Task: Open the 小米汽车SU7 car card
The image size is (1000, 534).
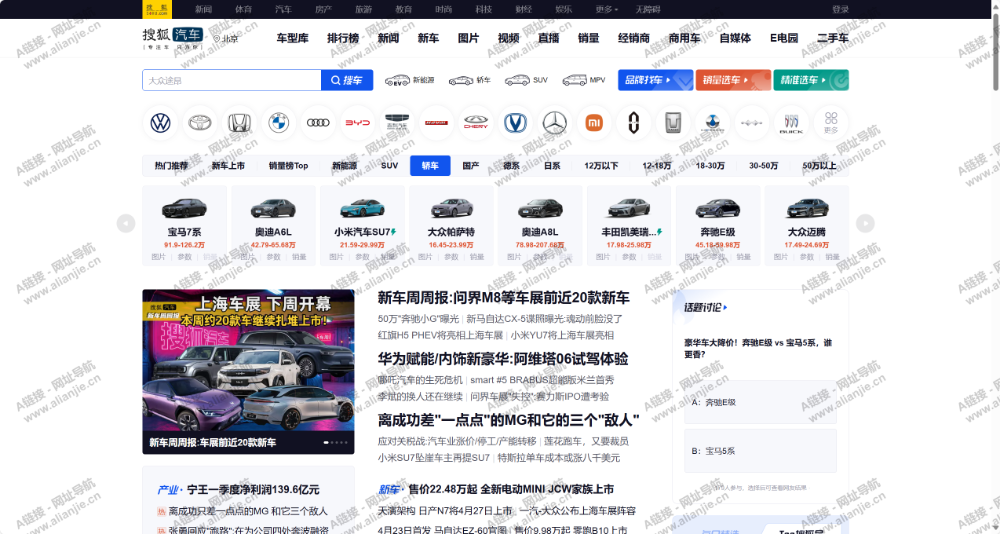Action: coord(362,225)
